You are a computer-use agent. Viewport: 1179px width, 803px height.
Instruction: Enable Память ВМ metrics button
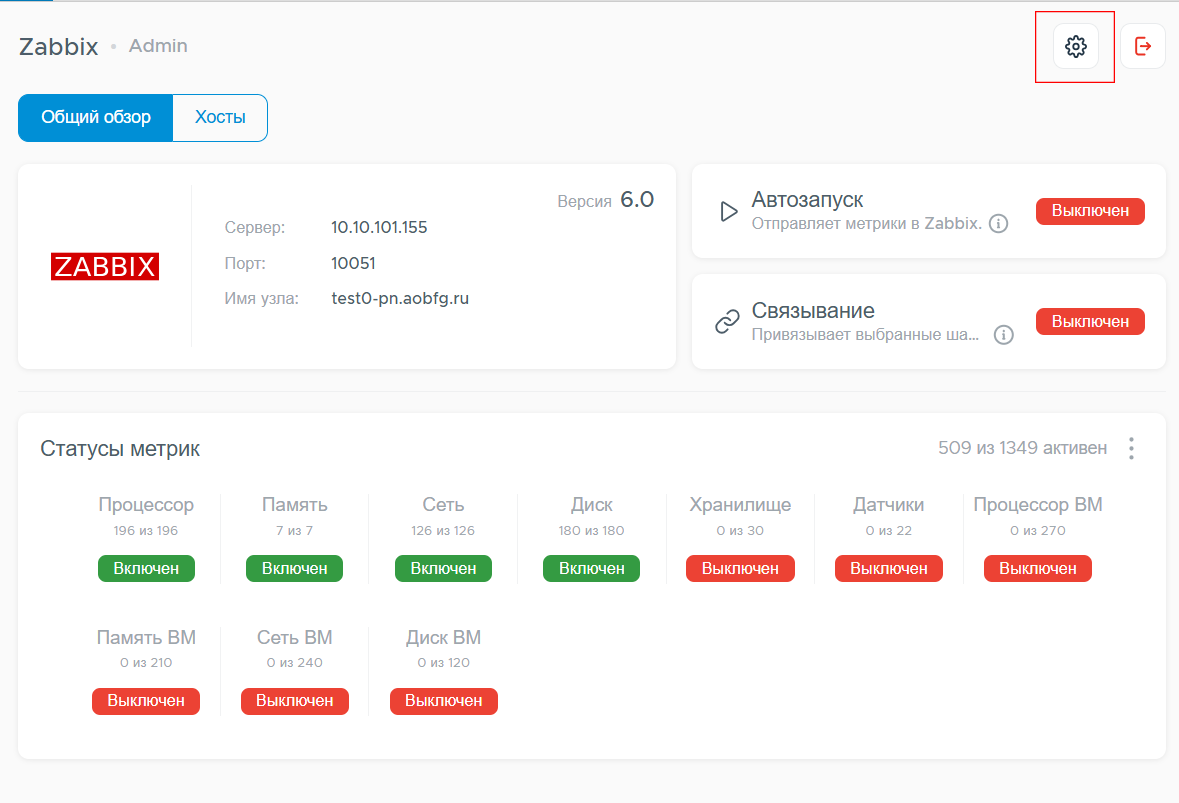point(146,701)
